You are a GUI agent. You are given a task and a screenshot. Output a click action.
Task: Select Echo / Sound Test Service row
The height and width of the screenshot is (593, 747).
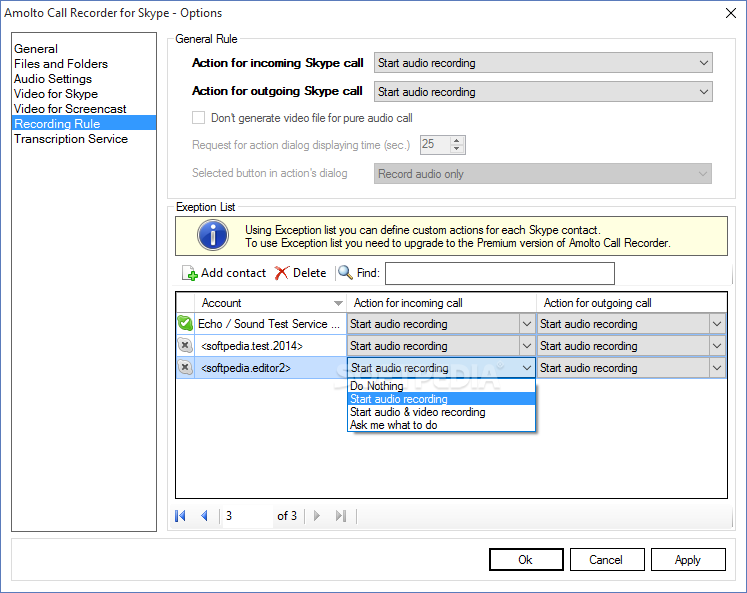pos(270,324)
